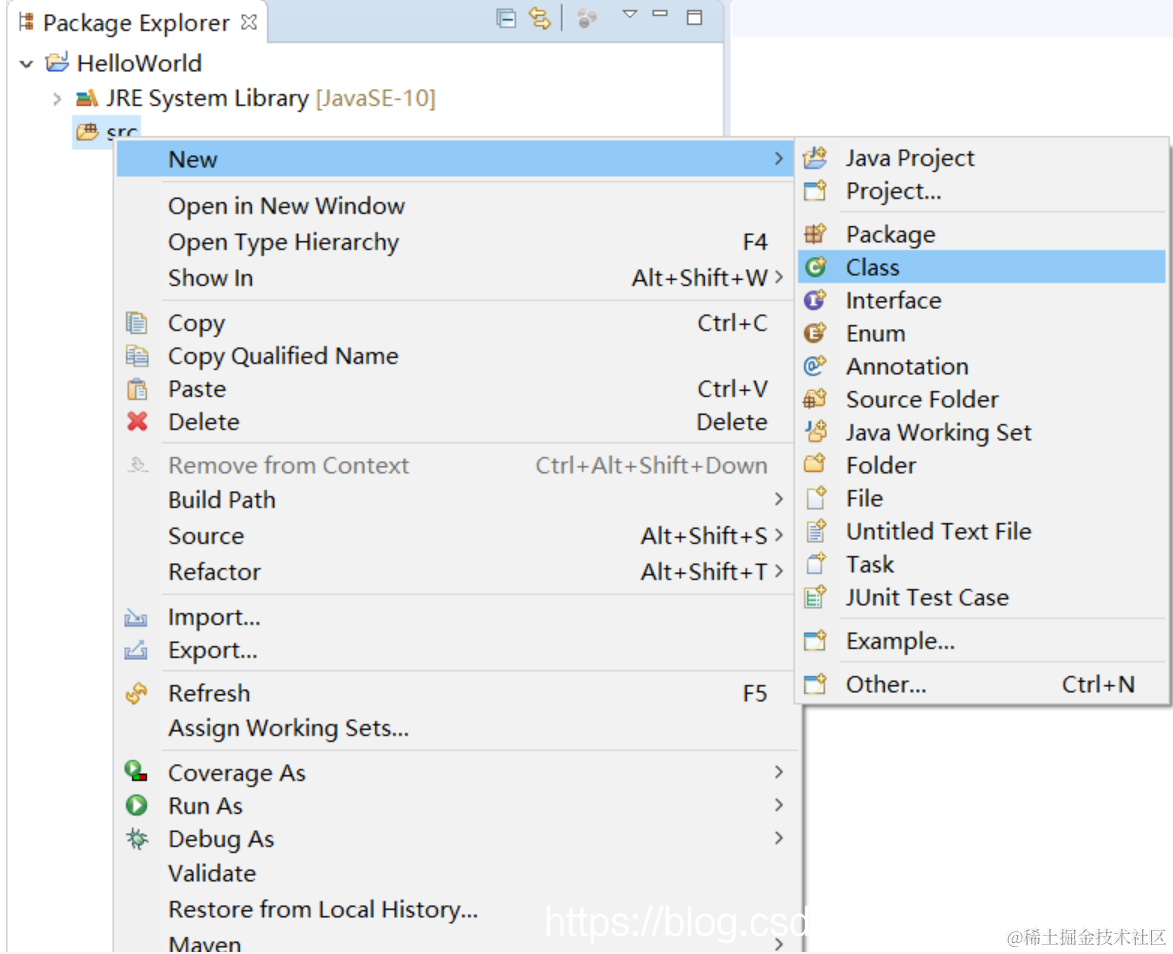The height and width of the screenshot is (954, 1173).
Task: Click the Other... wizard icon
Action: 815,684
